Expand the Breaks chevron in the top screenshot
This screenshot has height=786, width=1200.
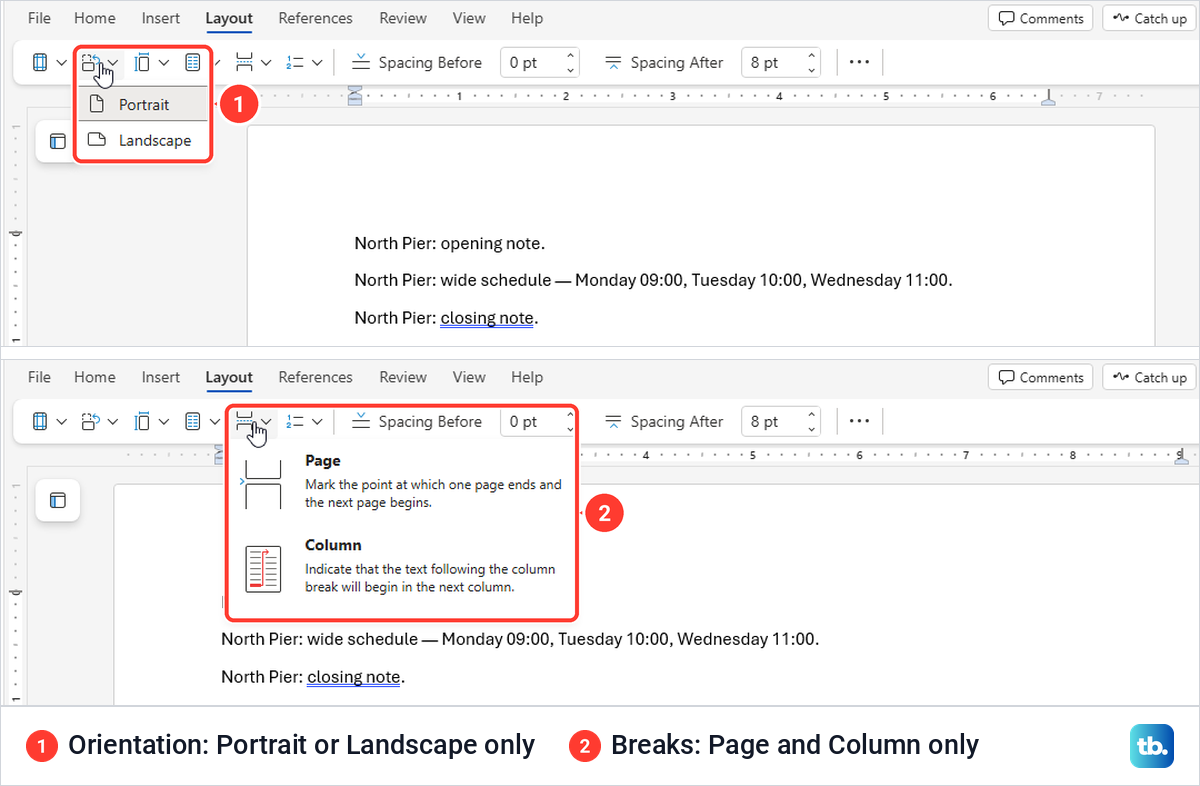(266, 63)
